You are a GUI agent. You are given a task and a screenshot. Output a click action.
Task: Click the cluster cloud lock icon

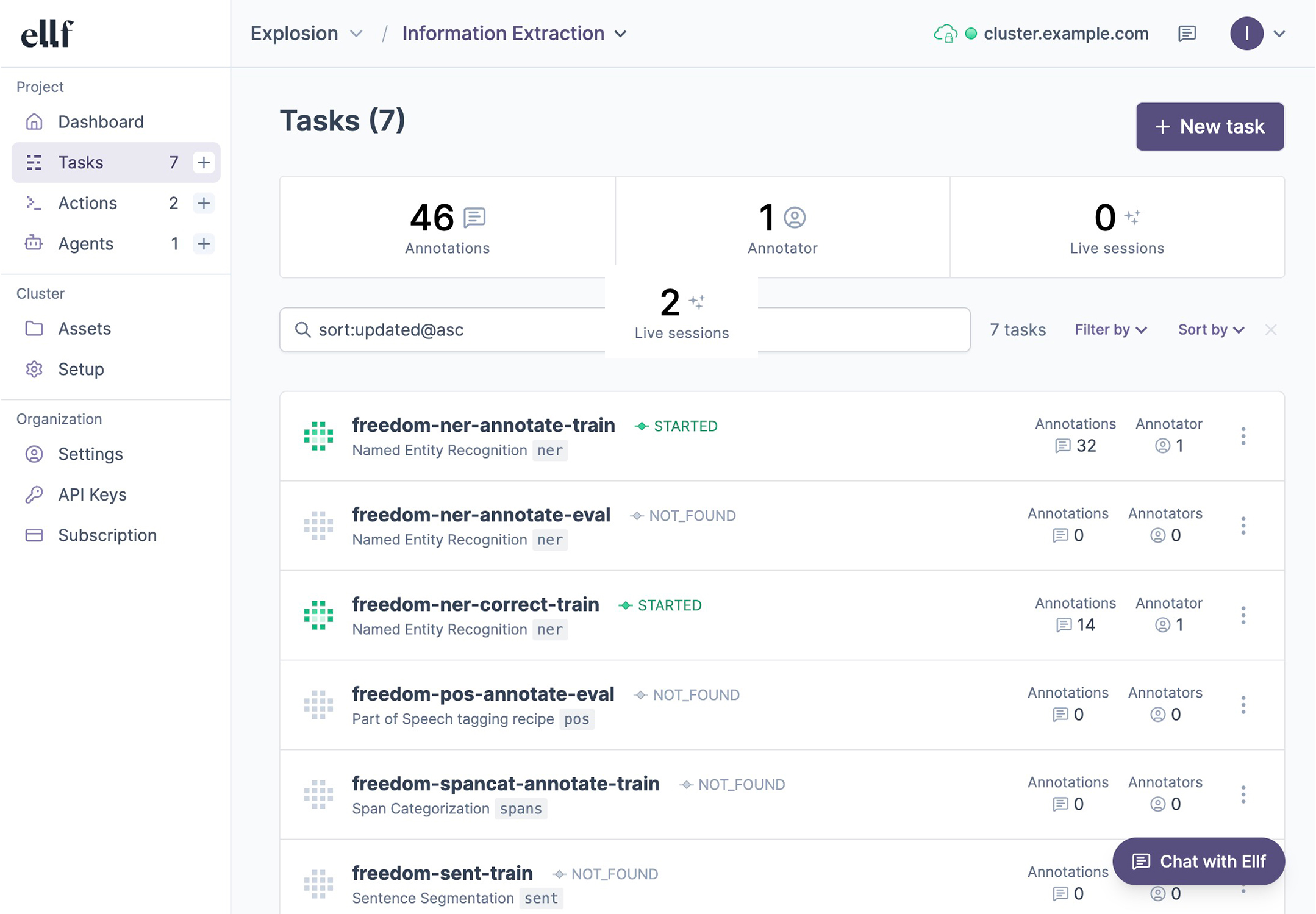(945, 34)
